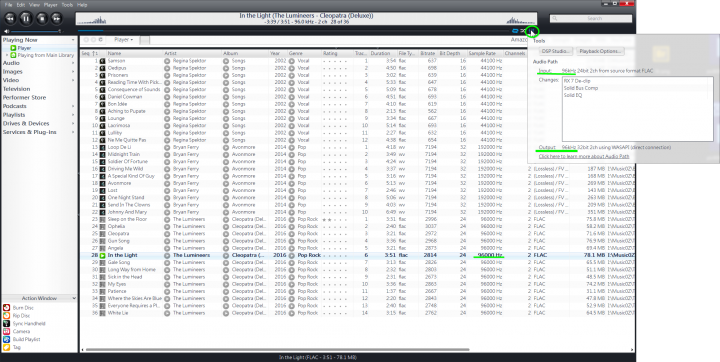The width and height of the screenshot is (720, 362).
Task: Set rating stars for Sleep on the Floor
Action: (335, 220)
